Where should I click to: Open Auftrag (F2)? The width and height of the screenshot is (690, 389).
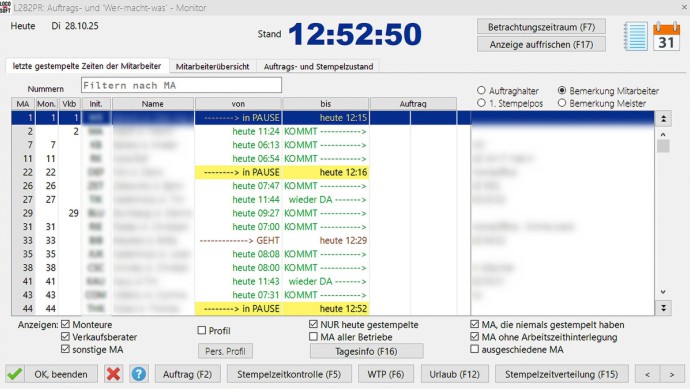click(x=187, y=374)
